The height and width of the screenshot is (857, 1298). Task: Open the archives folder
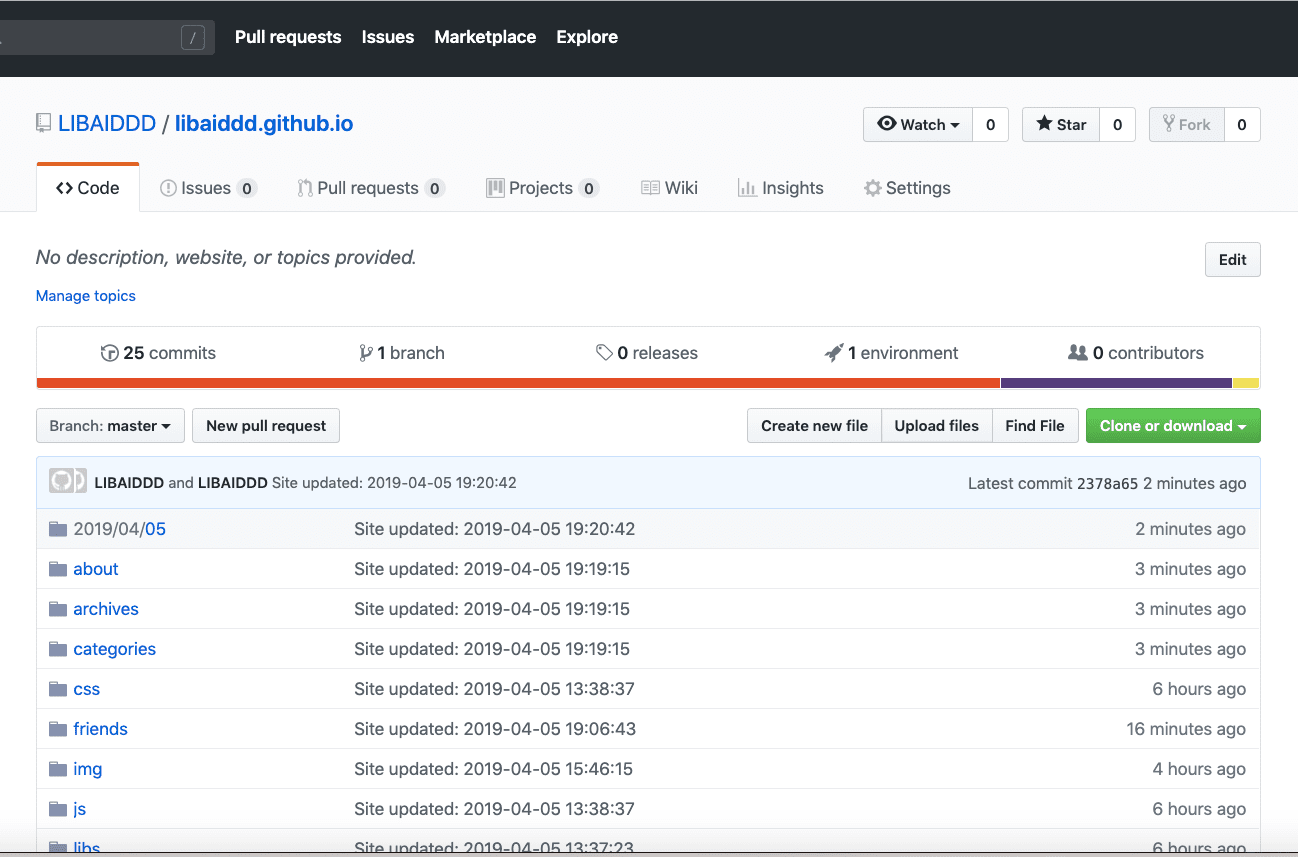106,609
